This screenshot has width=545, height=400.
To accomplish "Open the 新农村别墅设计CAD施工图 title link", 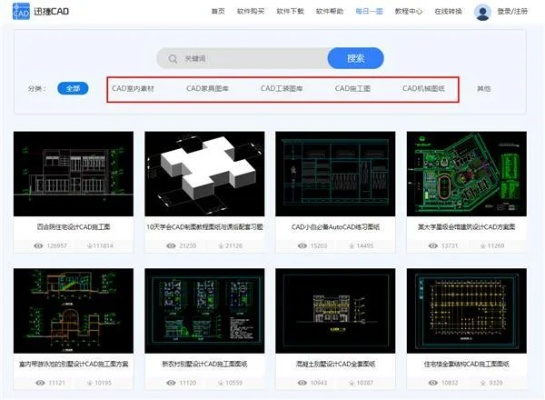I will tap(204, 364).
